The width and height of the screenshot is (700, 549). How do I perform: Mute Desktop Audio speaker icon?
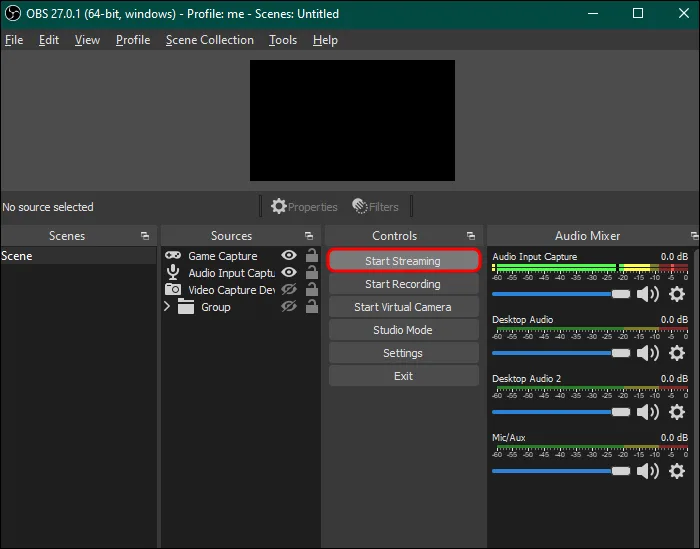pos(648,353)
